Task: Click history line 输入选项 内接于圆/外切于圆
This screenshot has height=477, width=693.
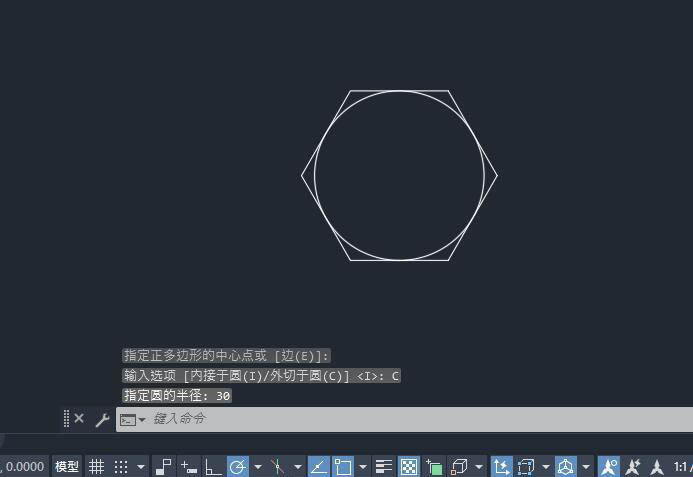Action: coord(261,376)
